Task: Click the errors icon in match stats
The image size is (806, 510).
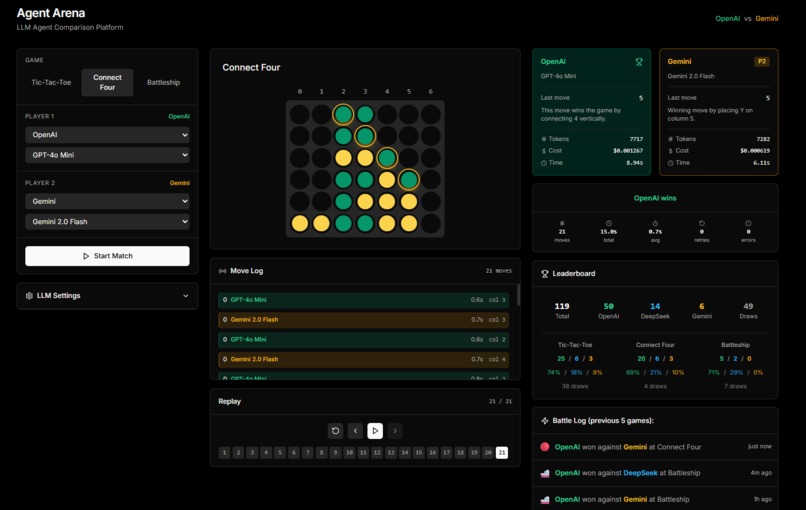Action: [x=748, y=224]
